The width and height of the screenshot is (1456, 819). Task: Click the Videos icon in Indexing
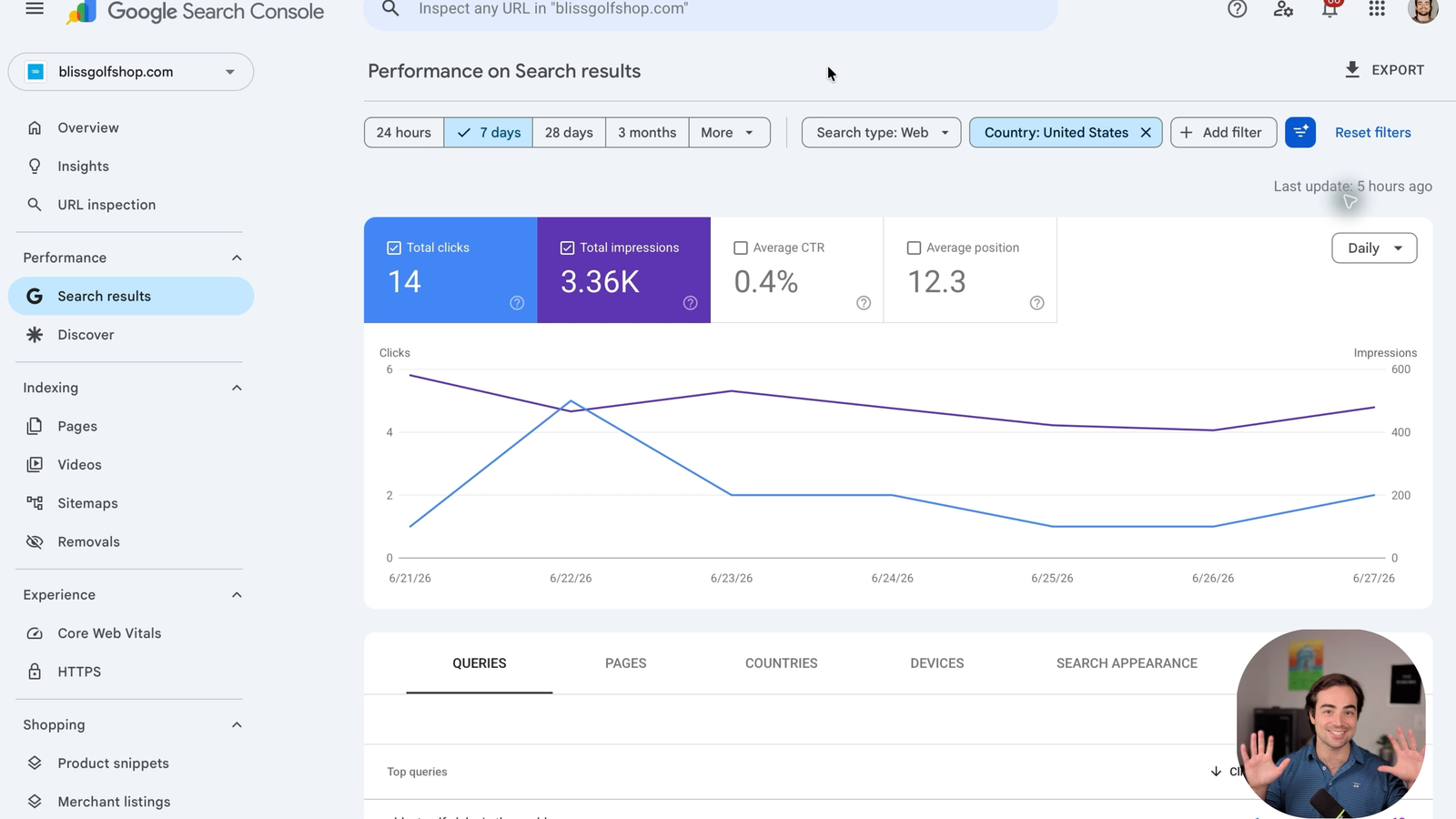click(35, 464)
